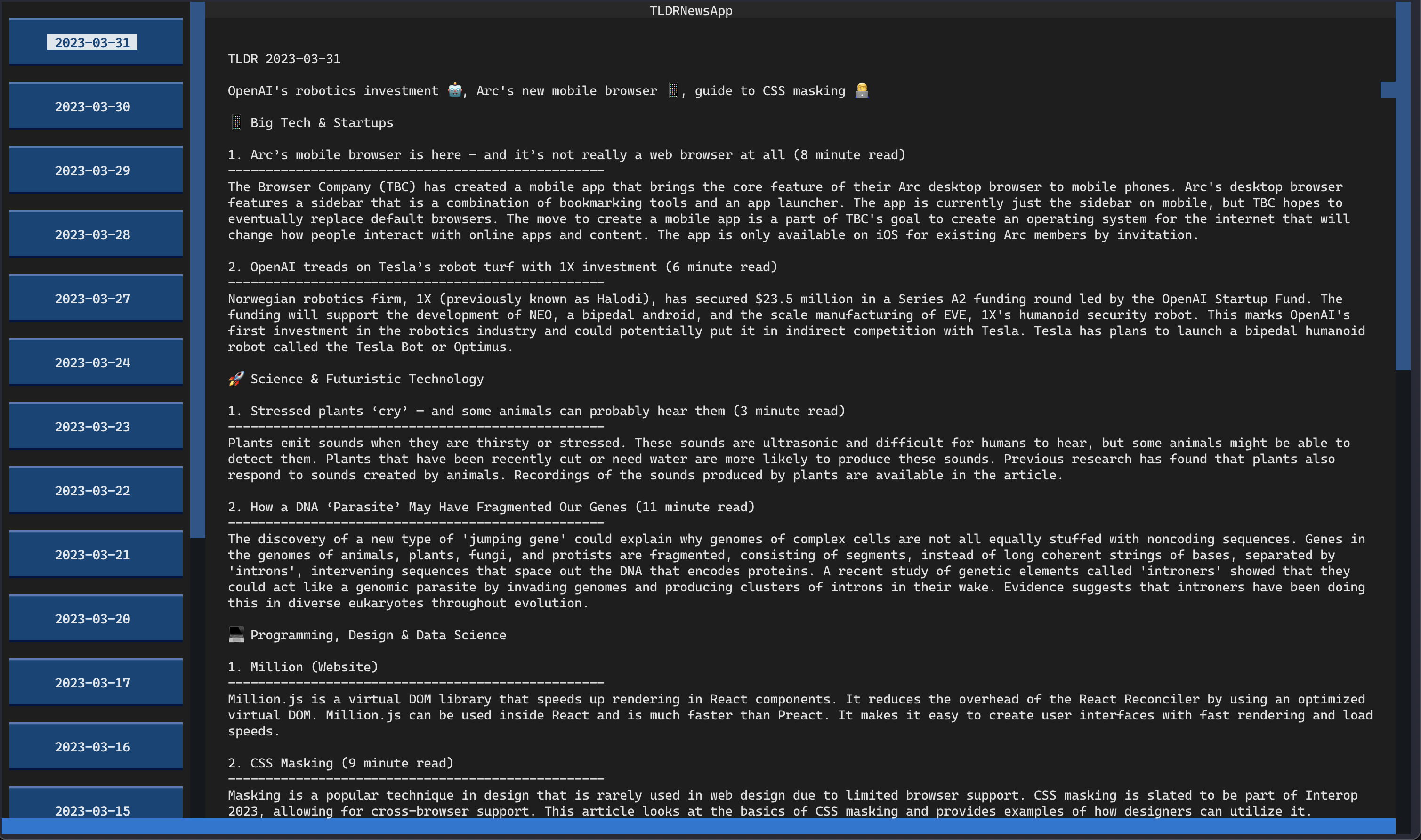1421x840 pixels.
Task: Open the 2023-03-29 newsletter
Action: tap(96, 170)
